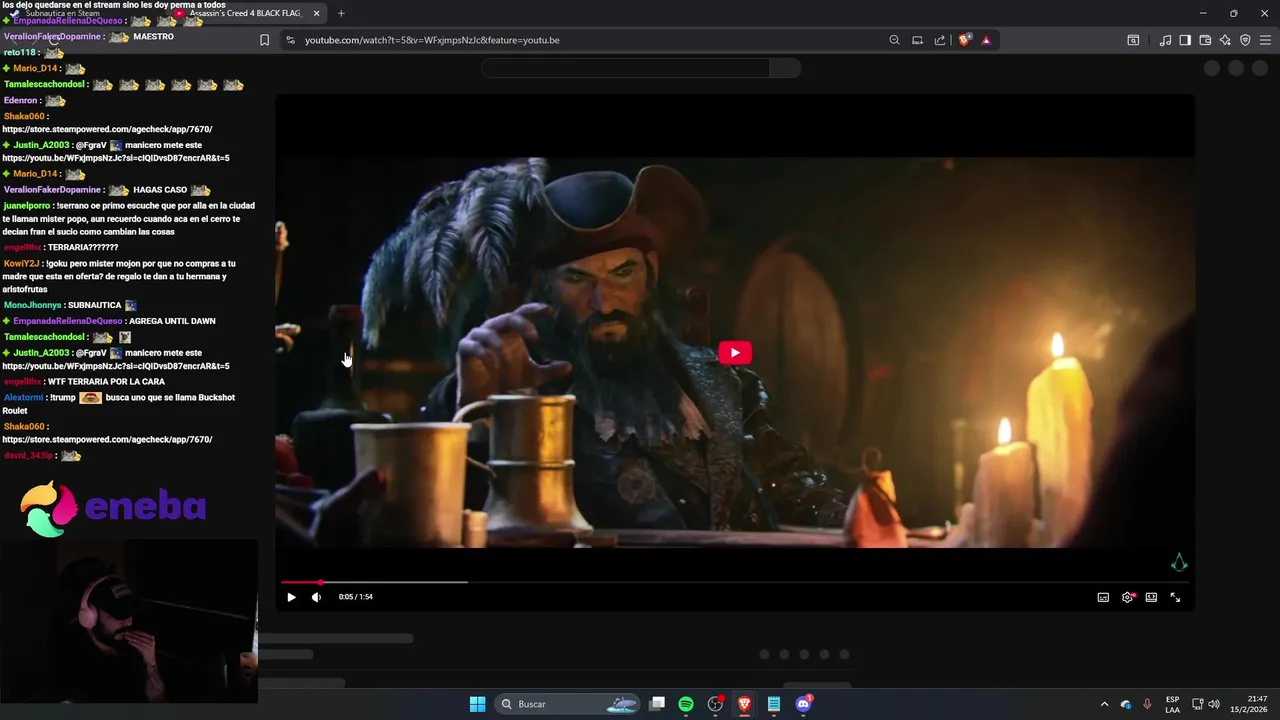Open Windows Start menu
Image resolution: width=1280 pixels, height=720 pixels.
(477, 704)
